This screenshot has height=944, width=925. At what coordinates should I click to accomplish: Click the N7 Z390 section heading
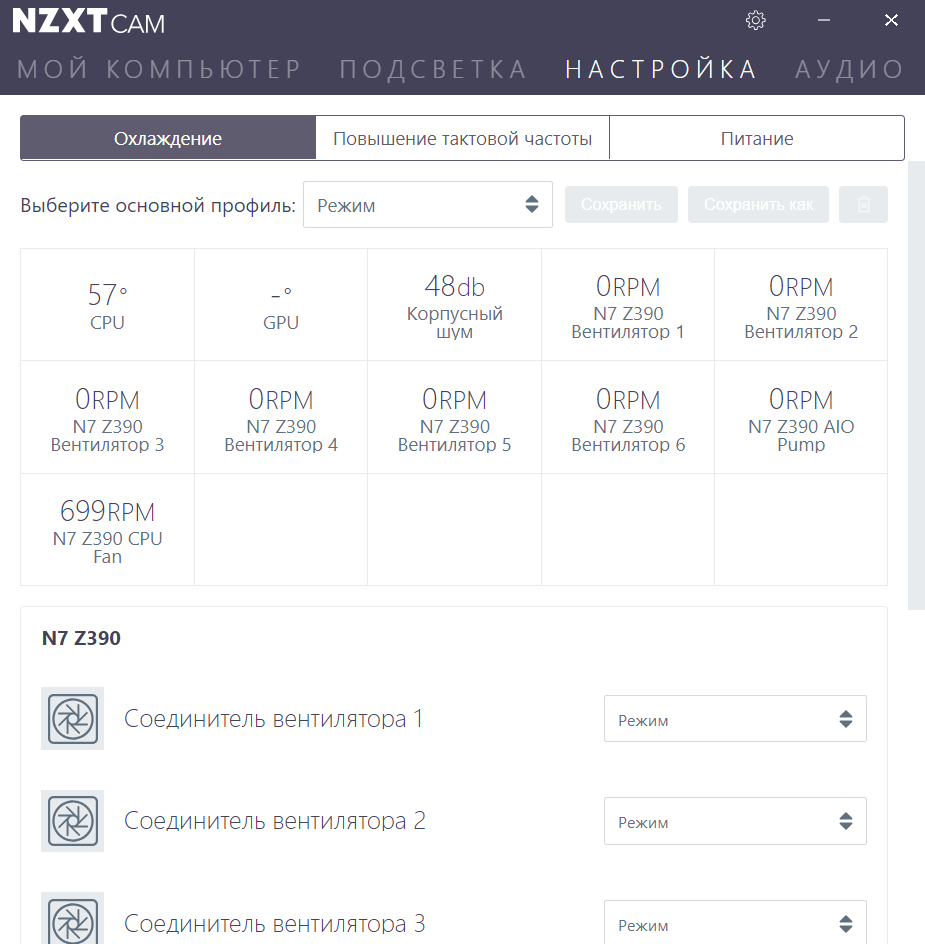81,638
